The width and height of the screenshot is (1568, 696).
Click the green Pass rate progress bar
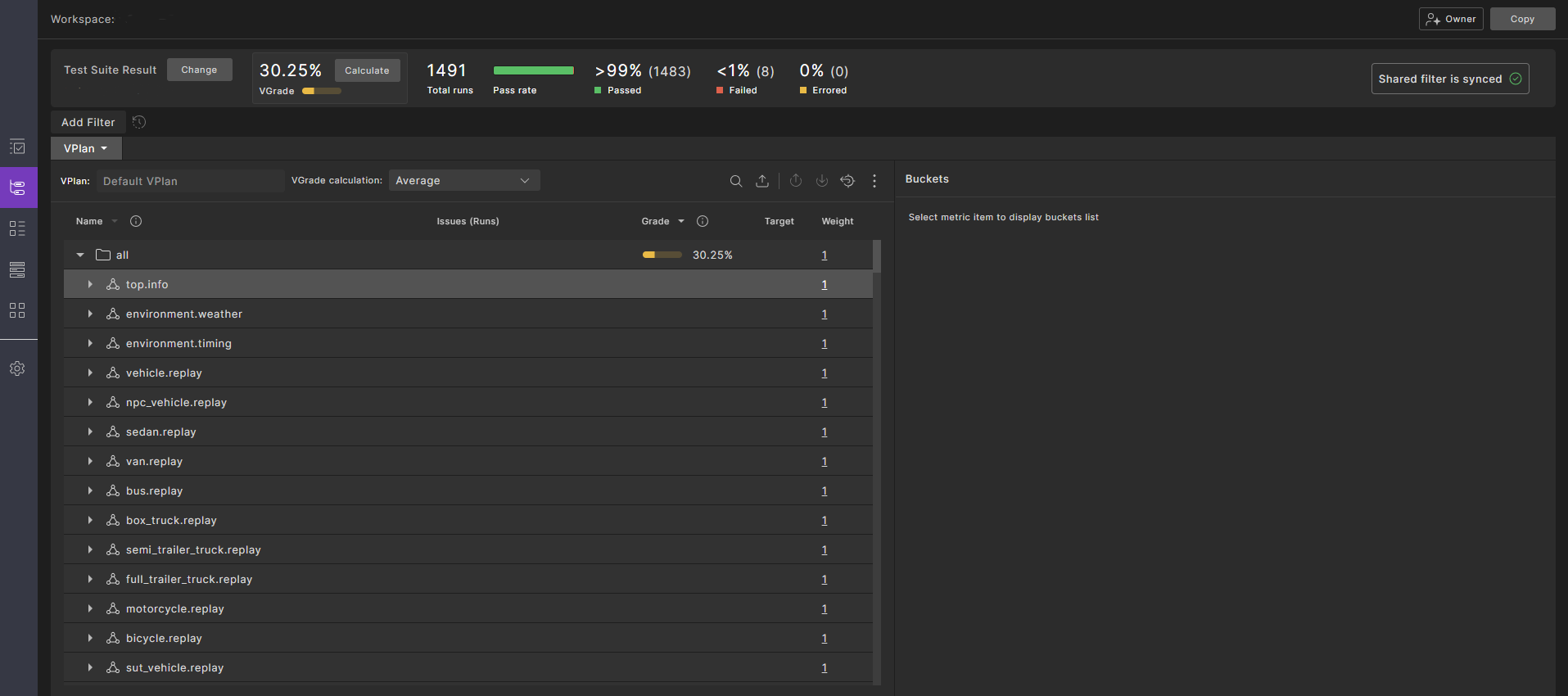click(533, 70)
